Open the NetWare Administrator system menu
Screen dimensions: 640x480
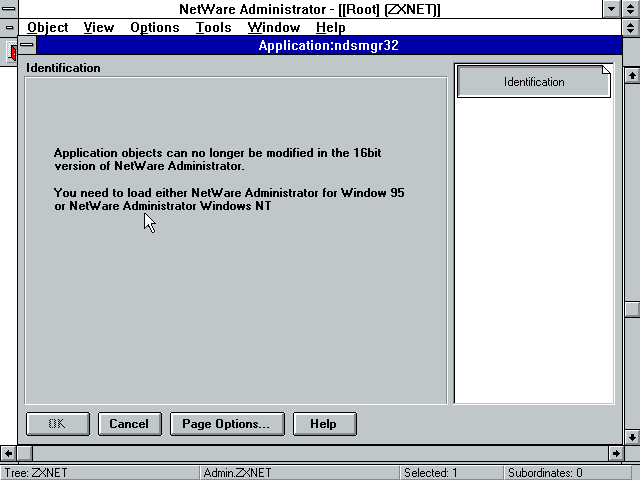pos(9,9)
